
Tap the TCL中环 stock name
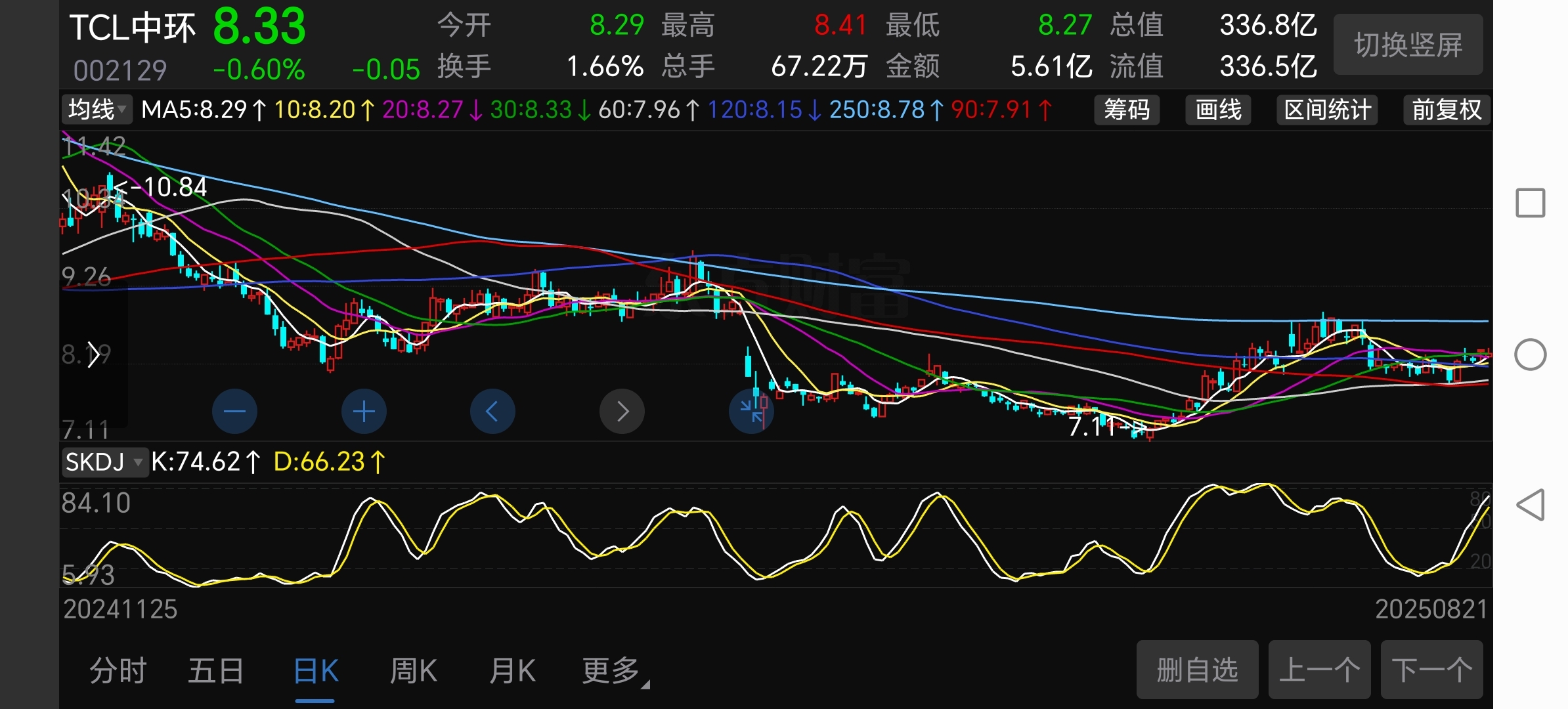click(x=133, y=28)
